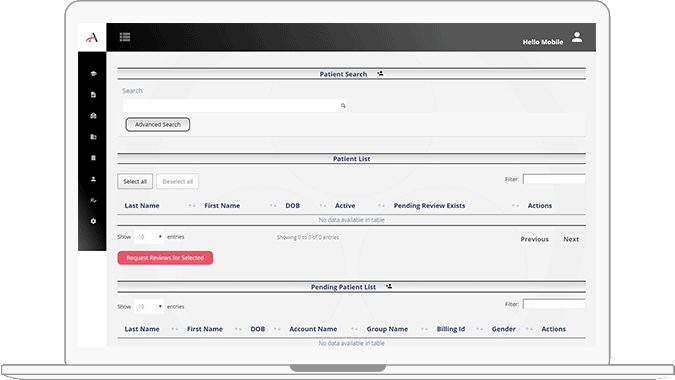Click add-patient icon beside Pending Patient List

(389, 286)
